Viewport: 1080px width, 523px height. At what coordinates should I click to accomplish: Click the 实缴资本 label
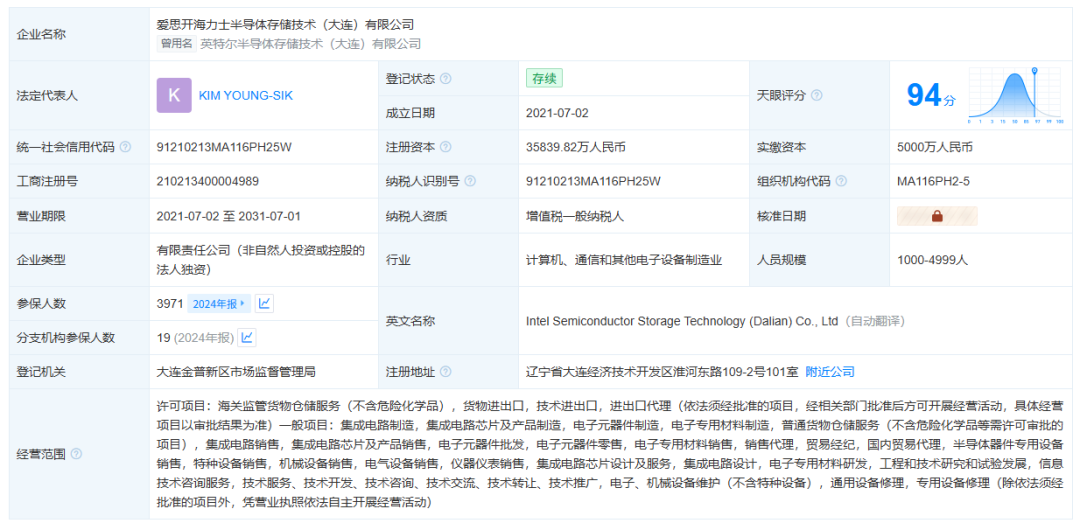(782, 147)
